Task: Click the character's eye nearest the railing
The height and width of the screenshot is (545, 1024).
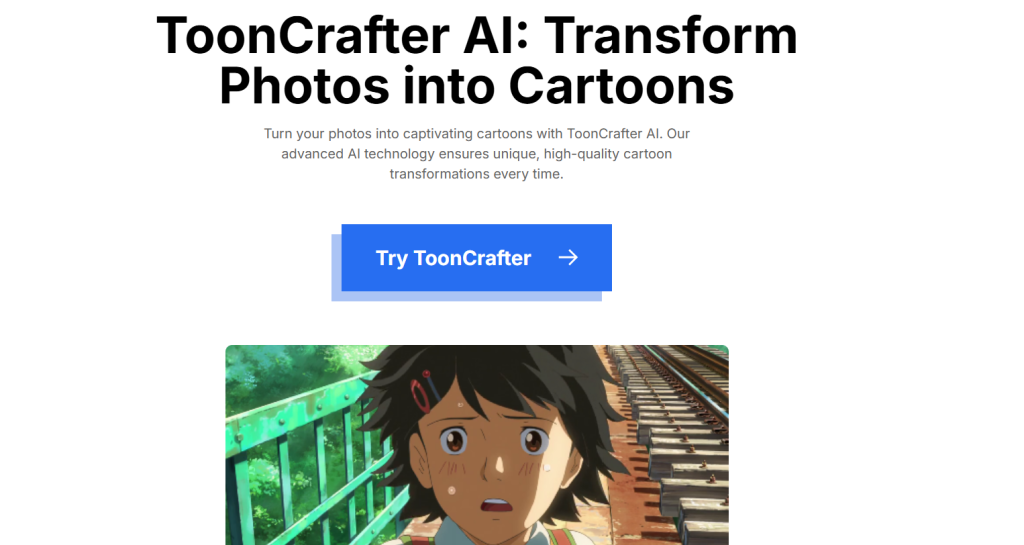Action: click(453, 441)
